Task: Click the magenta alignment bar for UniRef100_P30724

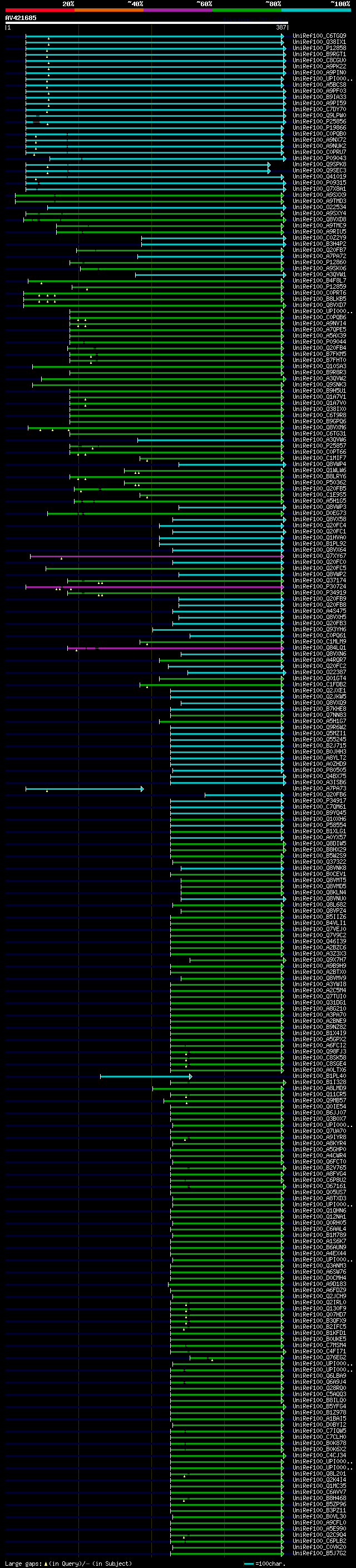Action: pyautogui.click(x=155, y=587)
